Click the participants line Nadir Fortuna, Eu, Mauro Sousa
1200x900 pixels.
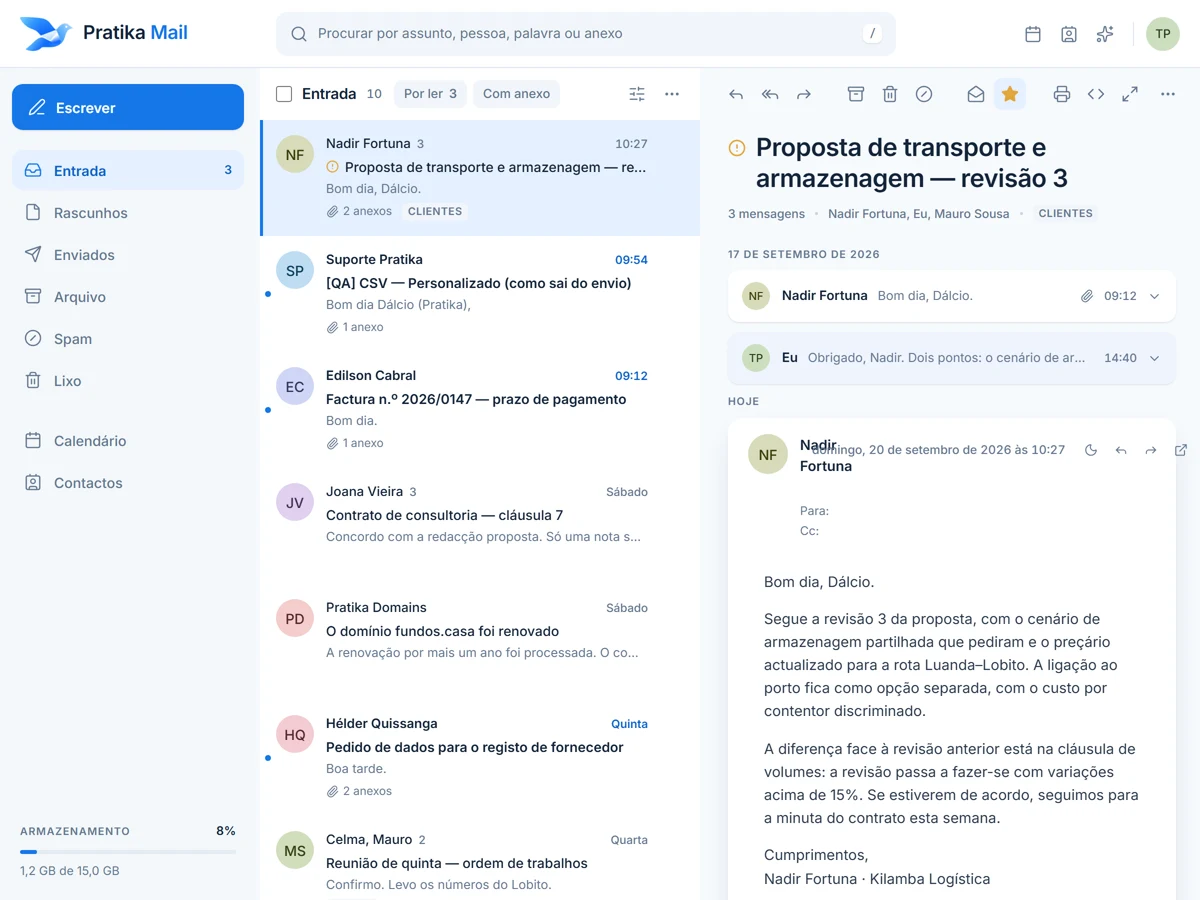[919, 214]
